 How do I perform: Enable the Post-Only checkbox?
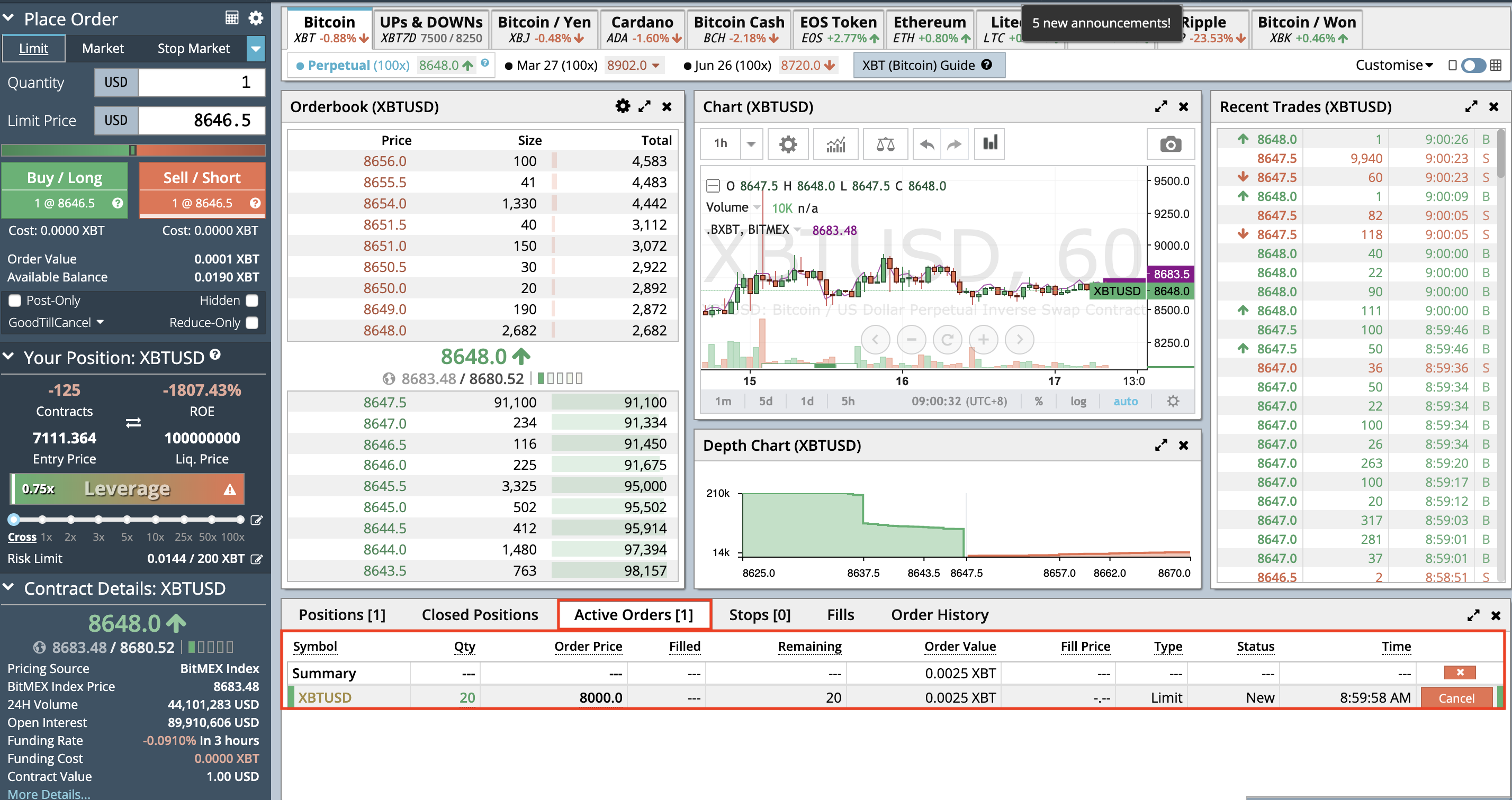click(15, 301)
